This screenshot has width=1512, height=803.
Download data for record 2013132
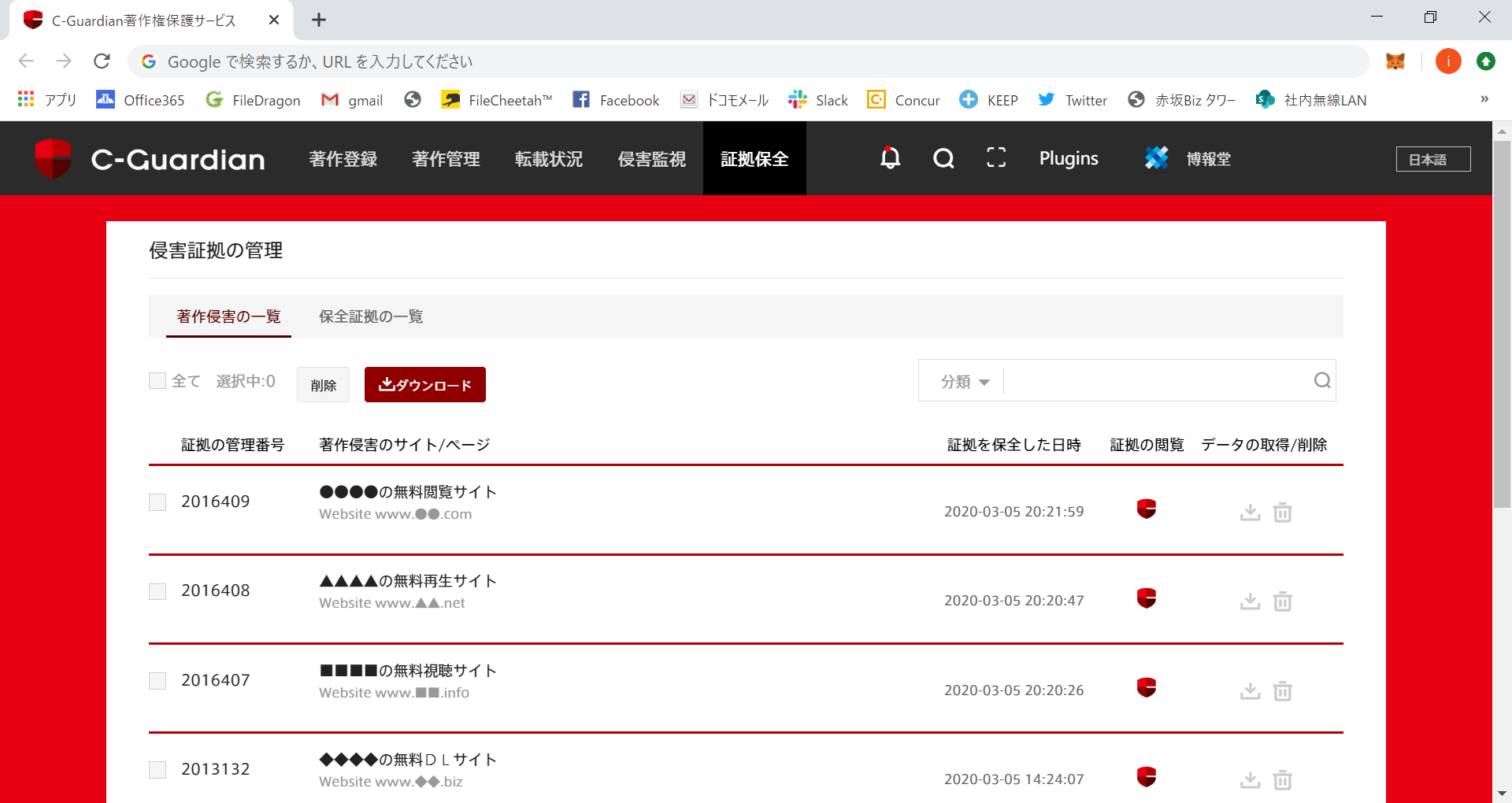pyautogui.click(x=1250, y=779)
